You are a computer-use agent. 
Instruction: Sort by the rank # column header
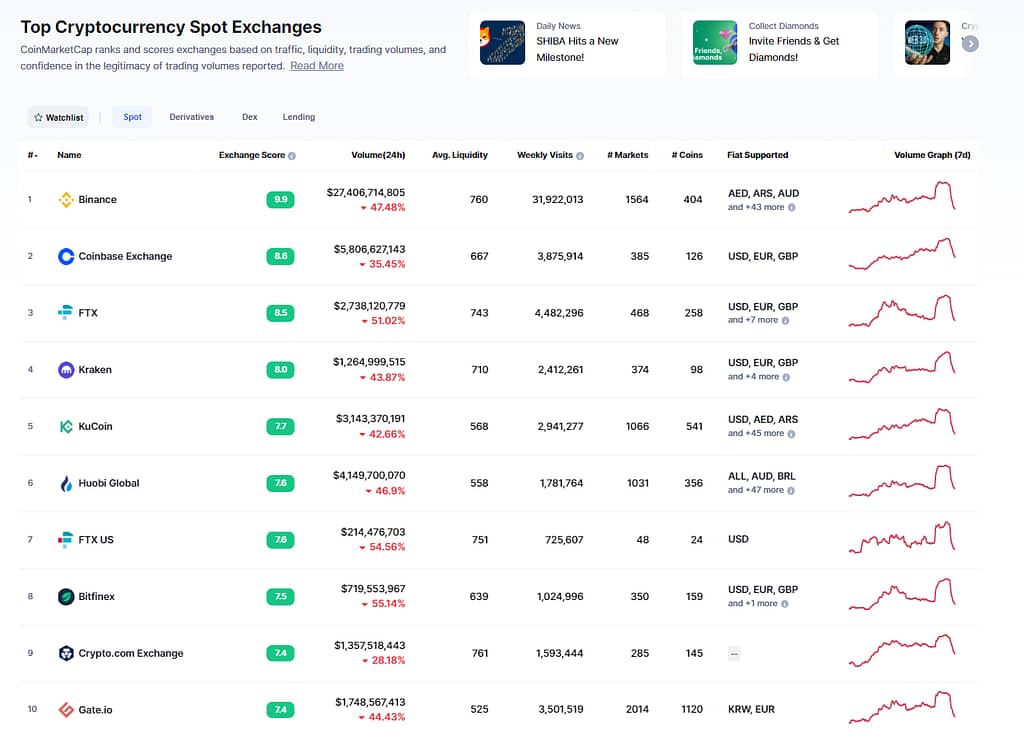(x=33, y=155)
